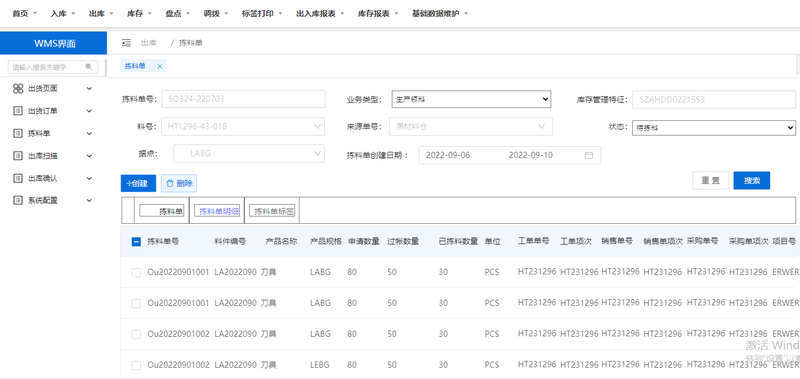Click the 拣料单 list icon in sidebar

[18, 134]
